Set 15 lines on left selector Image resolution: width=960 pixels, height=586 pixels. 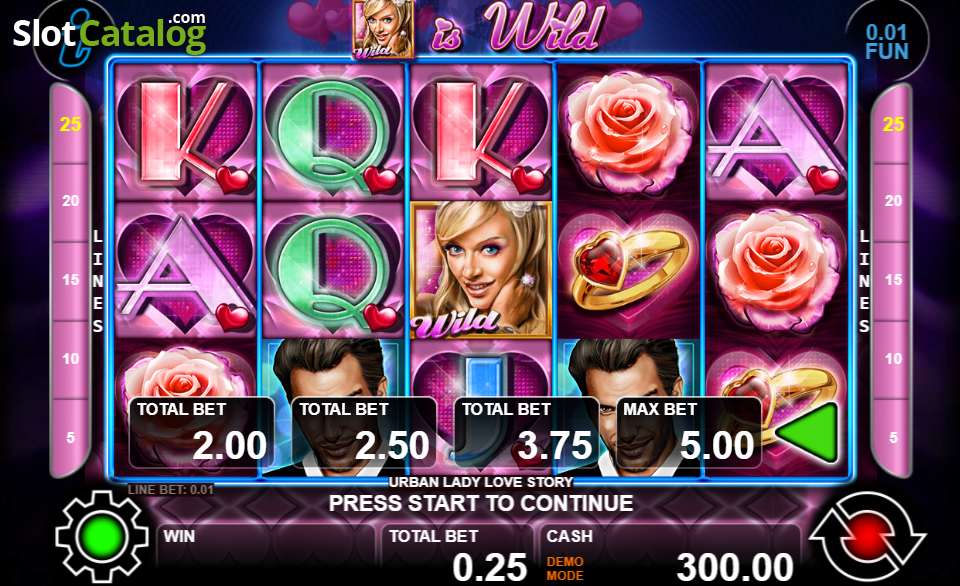70,280
